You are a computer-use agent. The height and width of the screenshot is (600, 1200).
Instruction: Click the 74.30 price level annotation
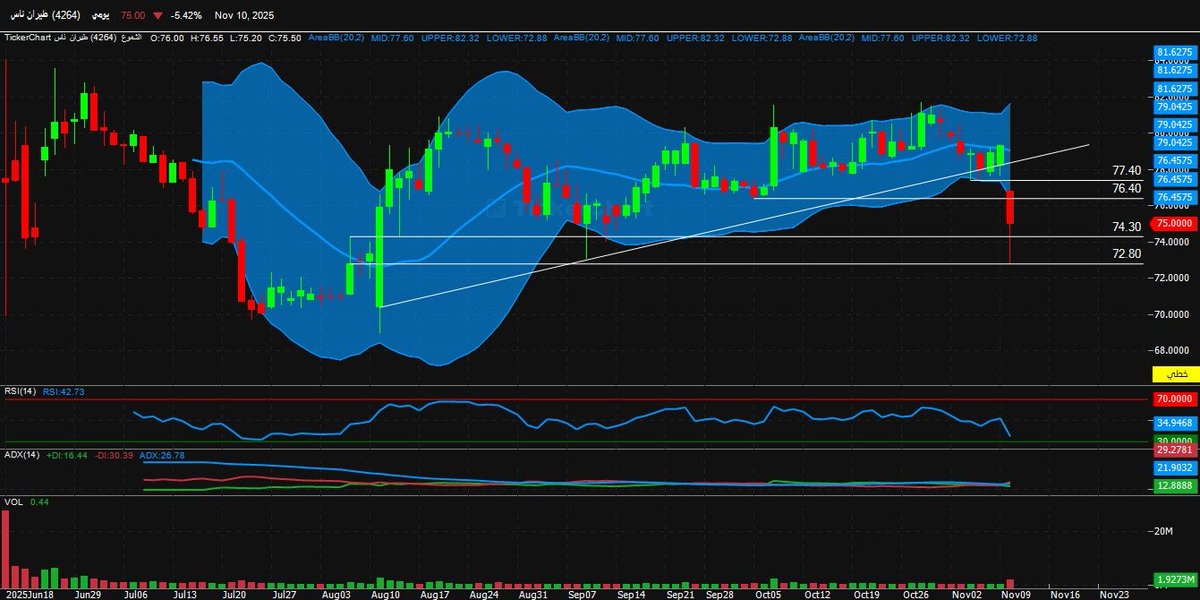pyautogui.click(x=1126, y=228)
